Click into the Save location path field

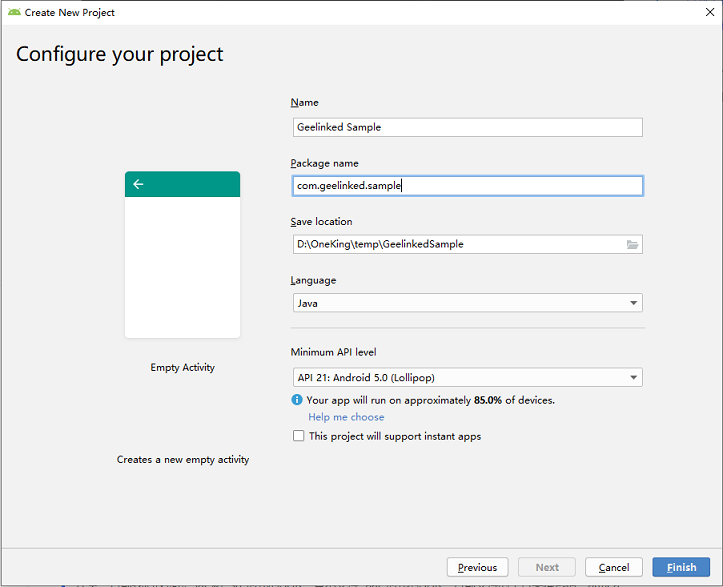[455, 244]
